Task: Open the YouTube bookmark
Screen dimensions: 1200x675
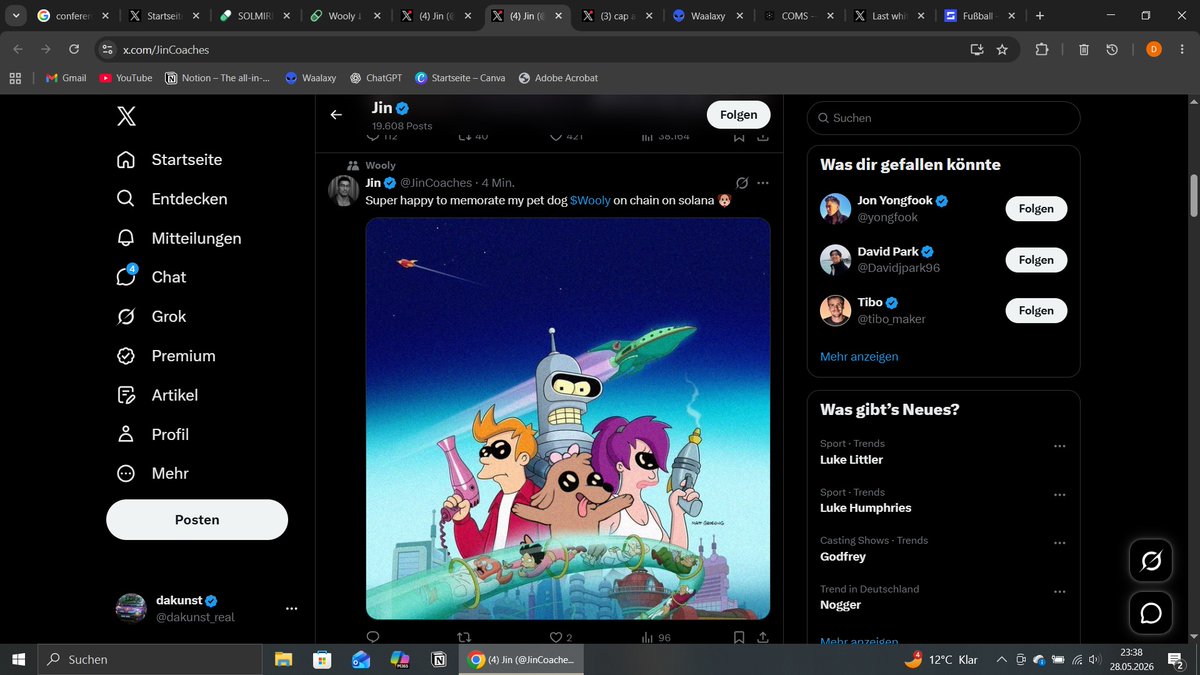Action: [125, 78]
